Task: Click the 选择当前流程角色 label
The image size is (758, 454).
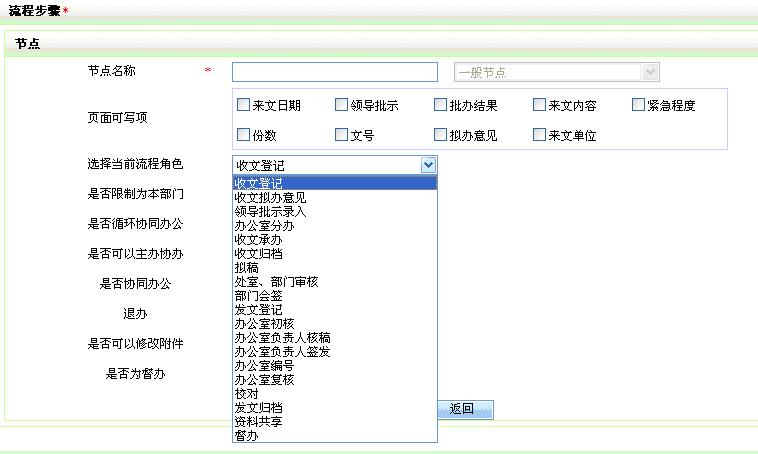Action: coord(135,164)
